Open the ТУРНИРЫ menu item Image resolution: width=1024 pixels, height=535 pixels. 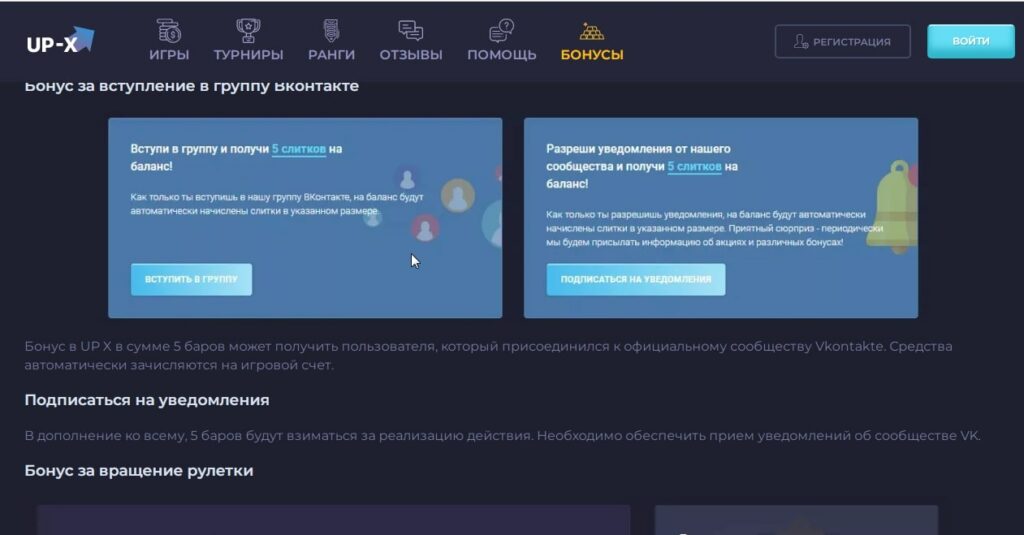click(x=248, y=55)
